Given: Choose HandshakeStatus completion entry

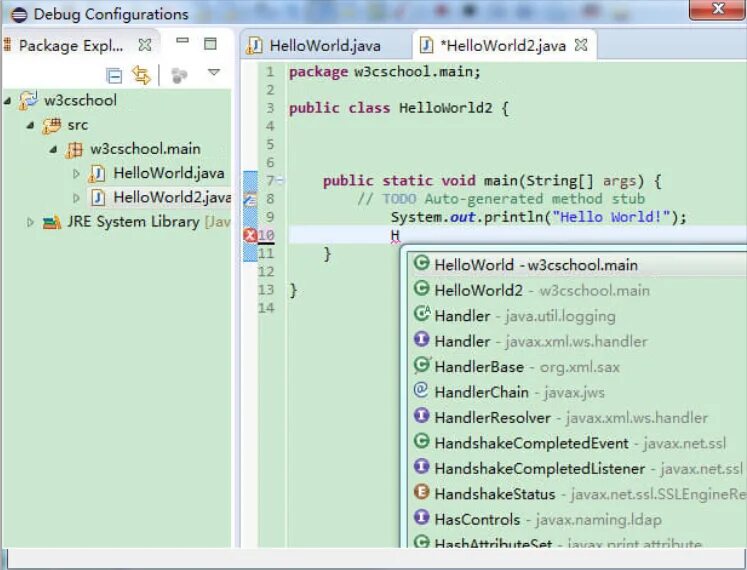Looking at the screenshot, I should point(576,494).
